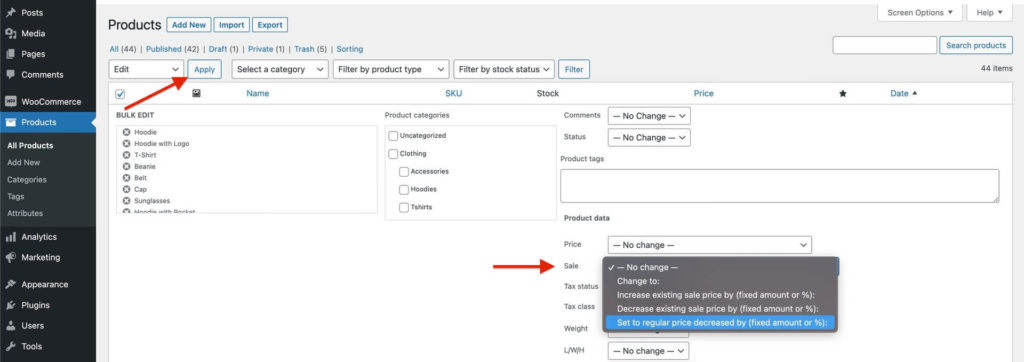The height and width of the screenshot is (362, 1024).
Task: Click the product search input field
Action: pyautogui.click(x=884, y=46)
